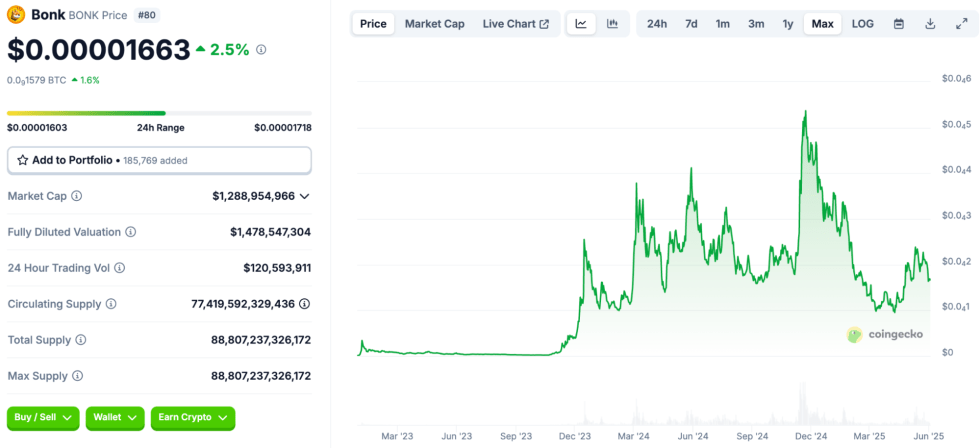Screen dimensions: 980x448
Task: Open the Buy / Sell dropdown
Action: (43, 417)
